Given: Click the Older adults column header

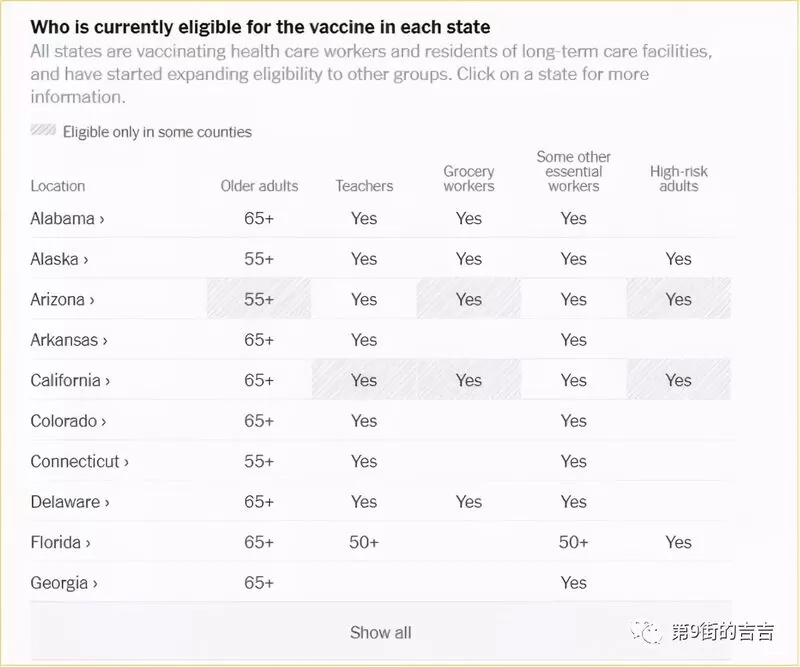Looking at the screenshot, I should 259,186.
